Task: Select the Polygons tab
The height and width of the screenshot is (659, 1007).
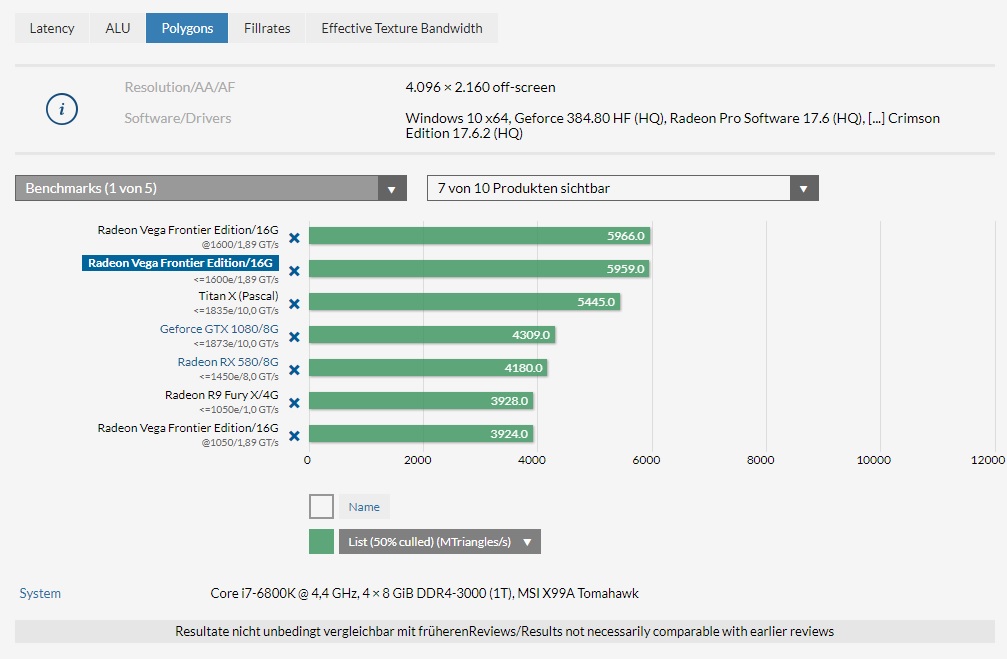Action: (x=187, y=28)
